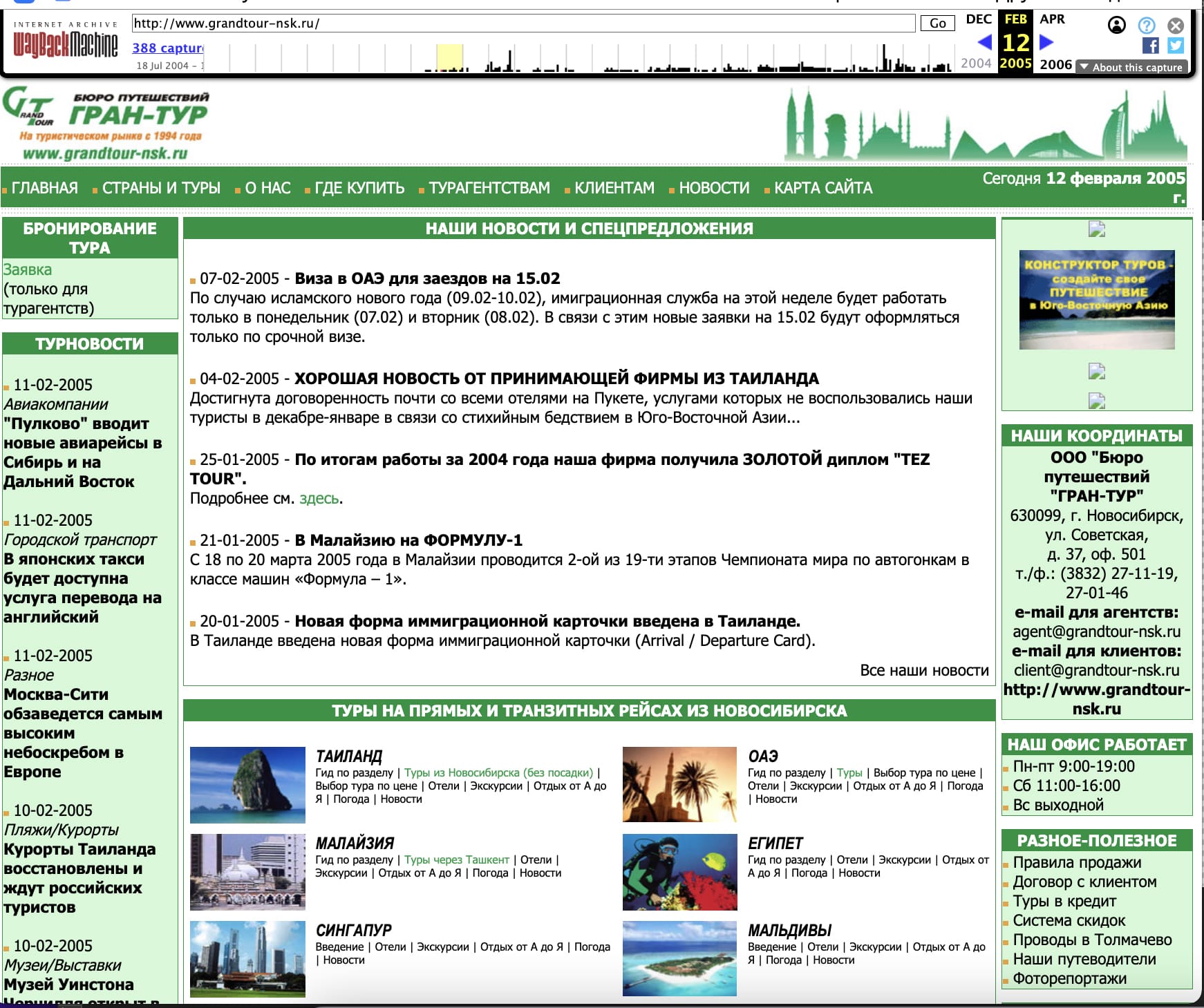This screenshot has height=1008, width=1204.
Task: Open Виза в ОАЭ news headline
Action: click(427, 278)
